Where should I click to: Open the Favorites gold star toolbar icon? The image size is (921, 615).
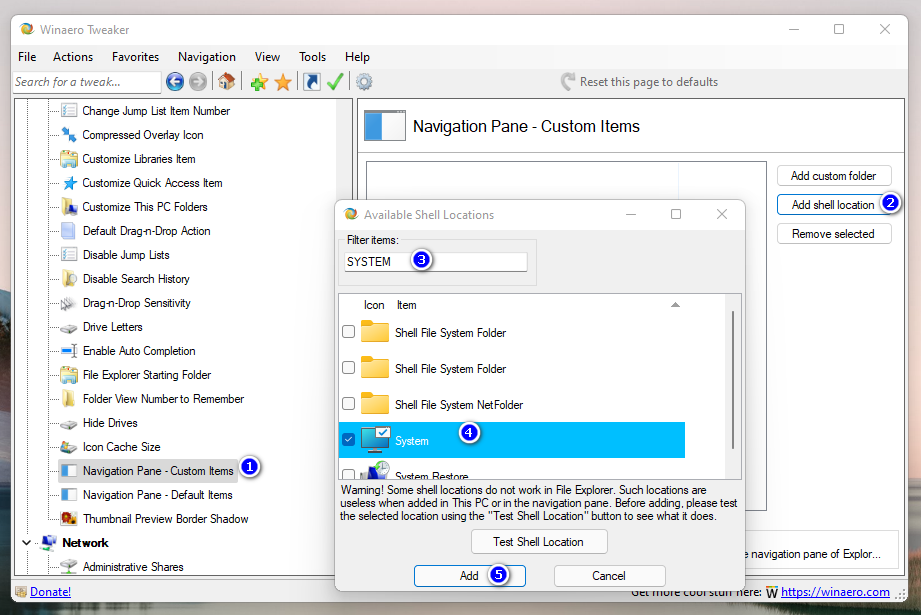point(283,82)
